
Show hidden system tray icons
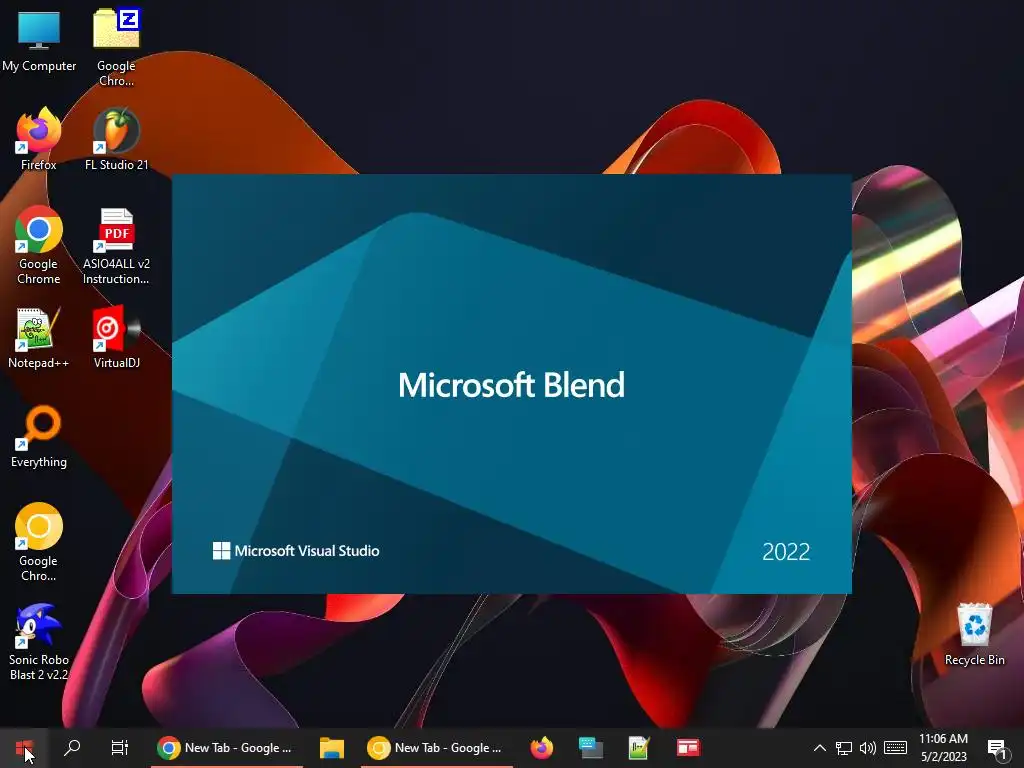(820, 748)
